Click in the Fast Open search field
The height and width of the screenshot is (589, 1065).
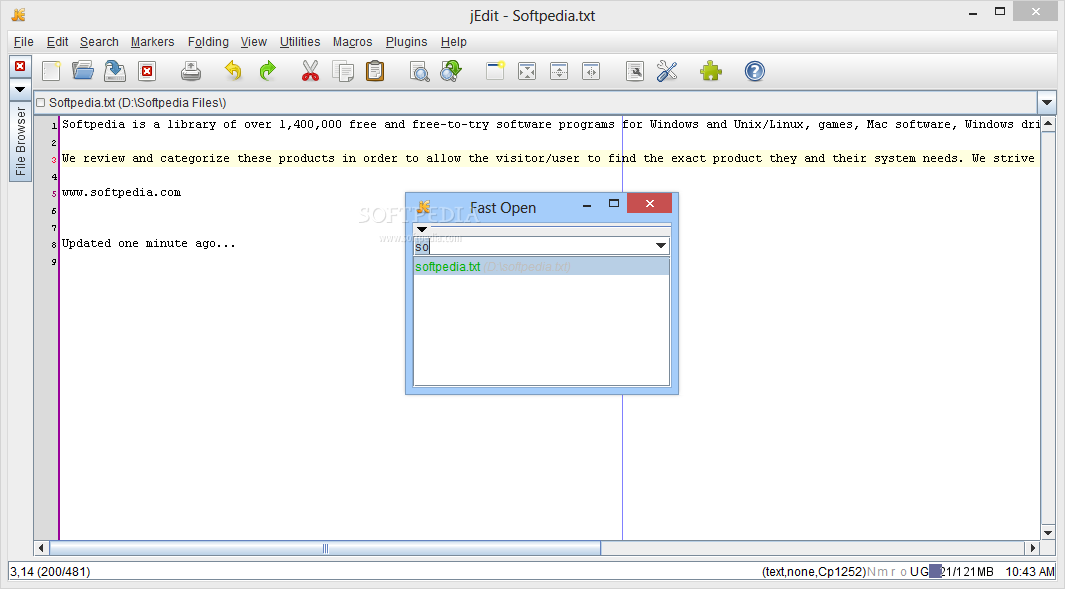[x=533, y=246]
